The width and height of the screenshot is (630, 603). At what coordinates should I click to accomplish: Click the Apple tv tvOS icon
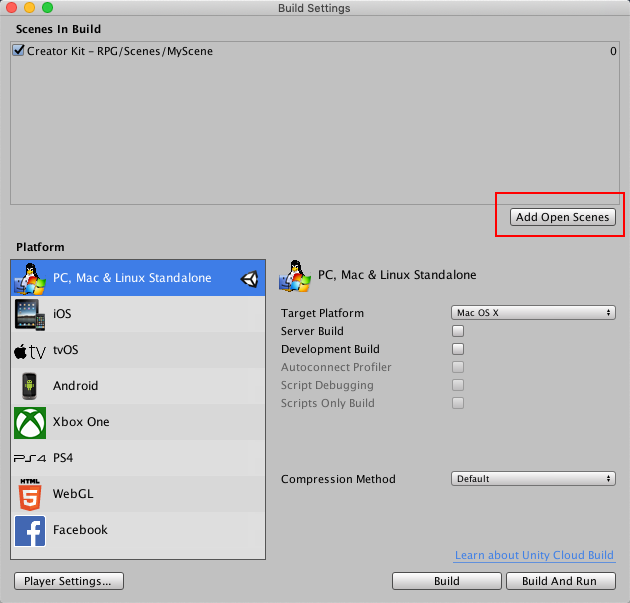tap(30, 351)
